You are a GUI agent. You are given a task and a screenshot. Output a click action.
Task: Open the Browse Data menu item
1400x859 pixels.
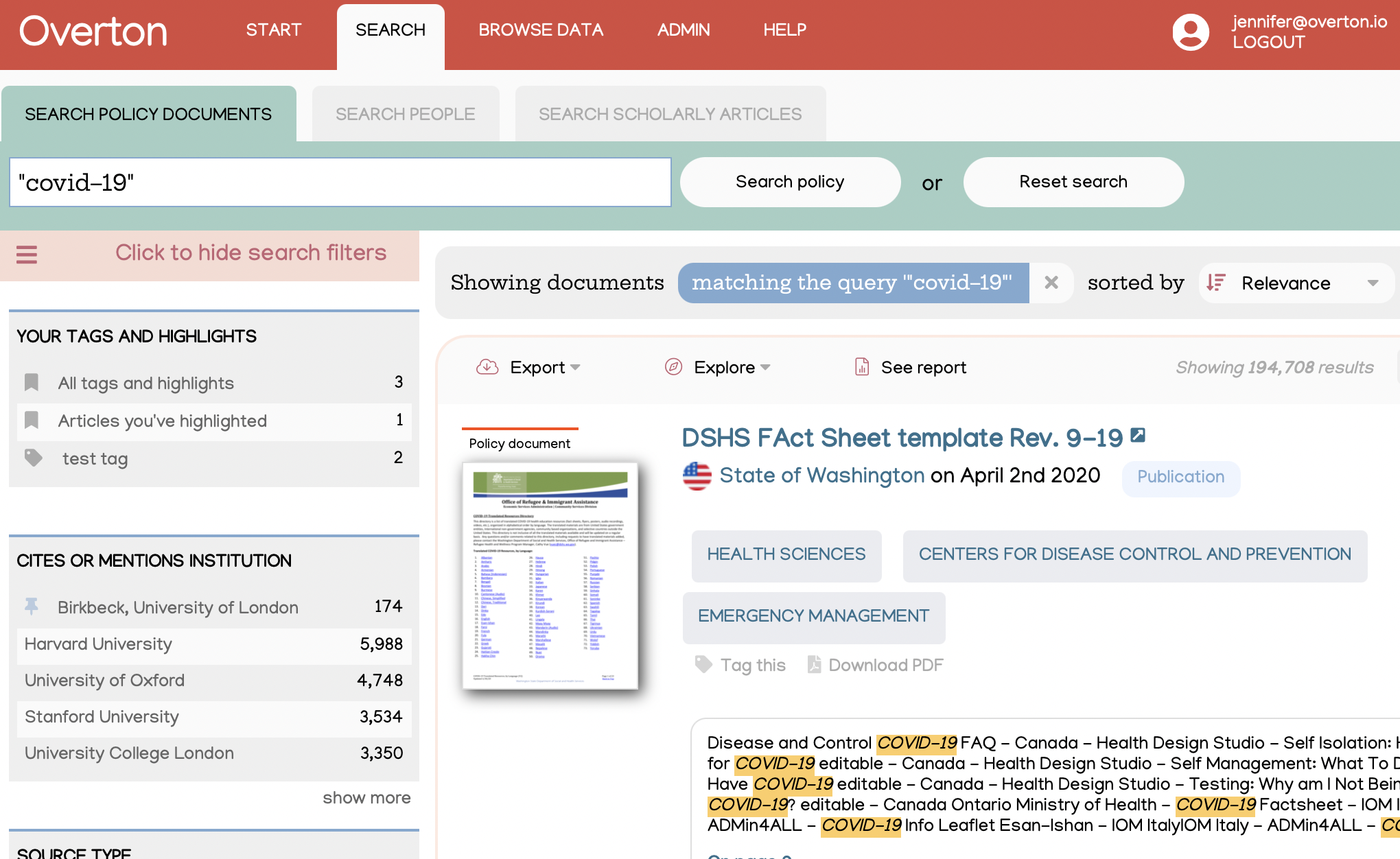pyautogui.click(x=541, y=30)
